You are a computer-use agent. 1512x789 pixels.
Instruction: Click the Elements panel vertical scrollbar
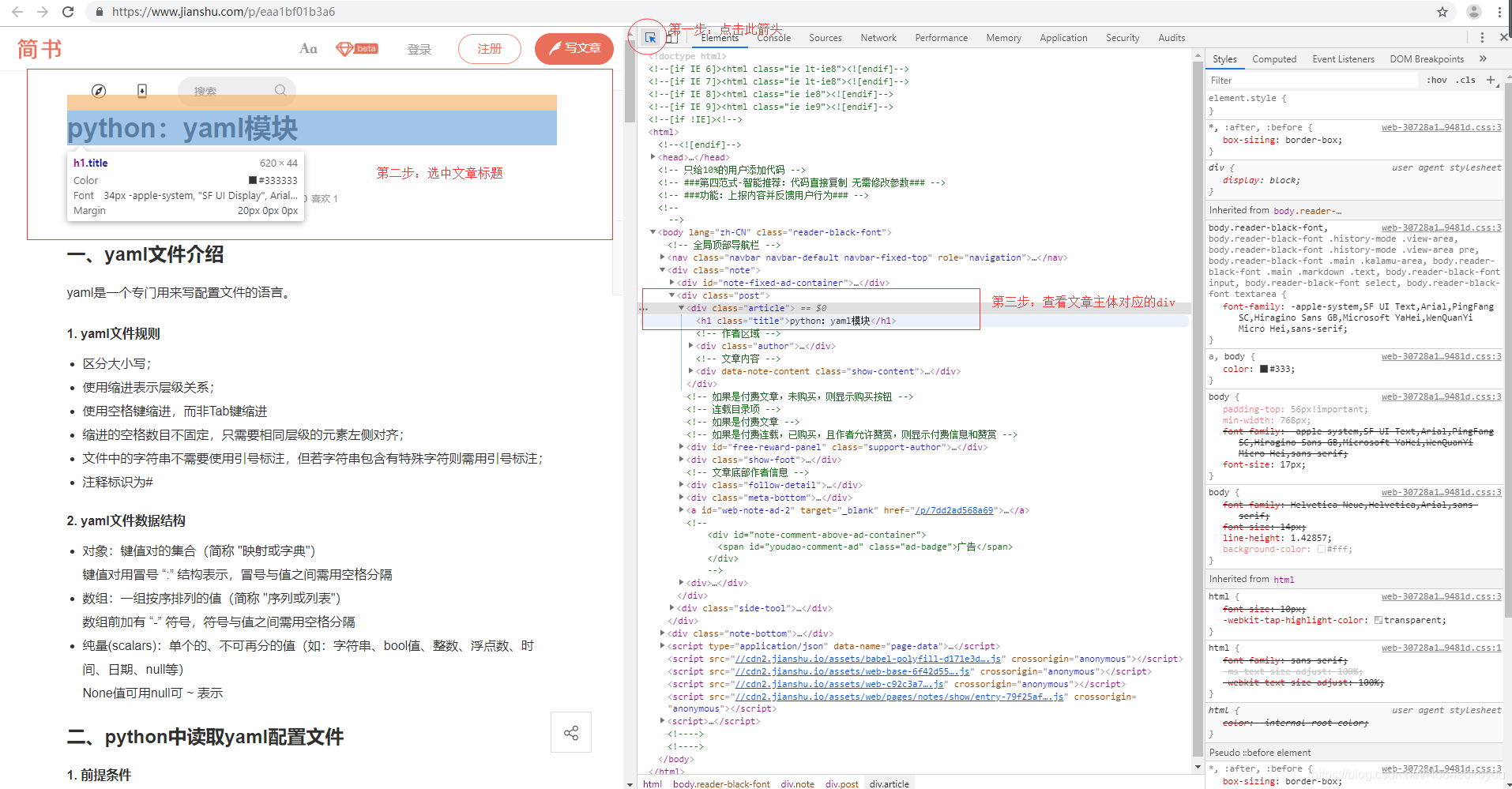point(1198,411)
